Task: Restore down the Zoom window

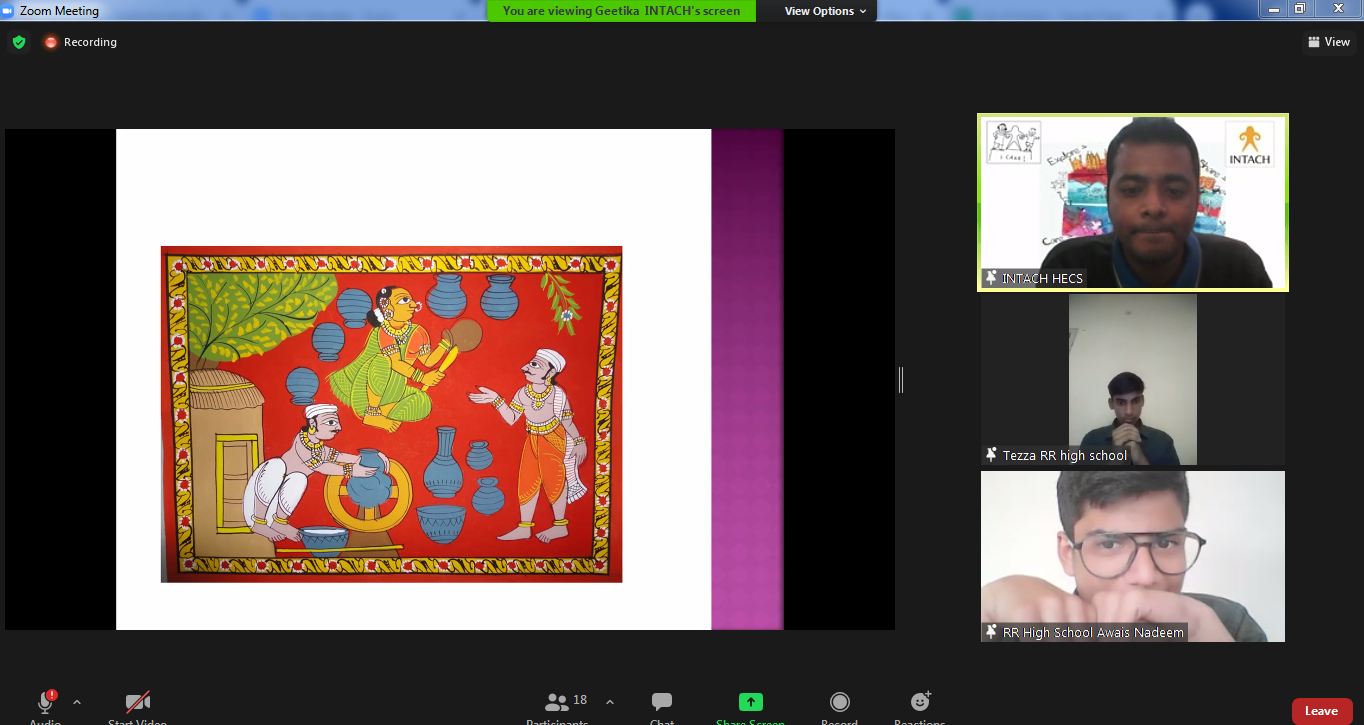Action: pyautogui.click(x=1300, y=9)
